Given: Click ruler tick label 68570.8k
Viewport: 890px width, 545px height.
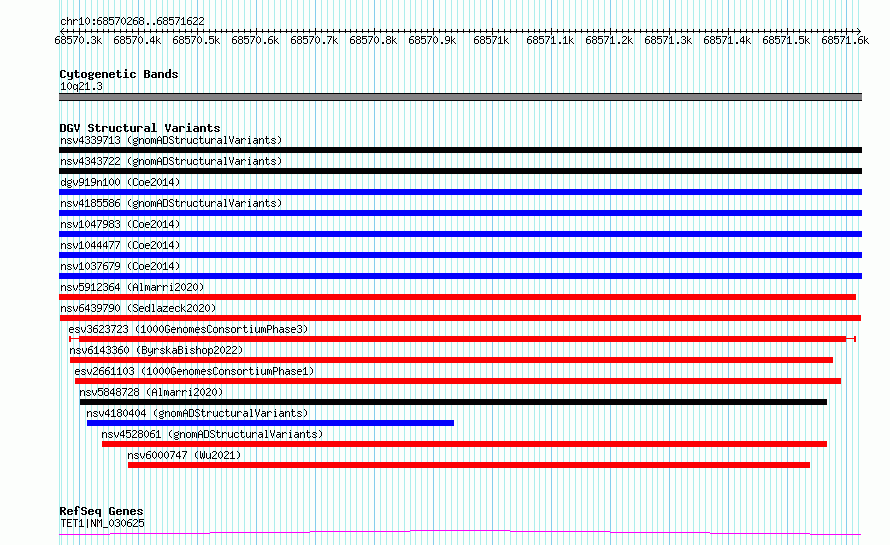Looking at the screenshot, I should click(373, 41).
